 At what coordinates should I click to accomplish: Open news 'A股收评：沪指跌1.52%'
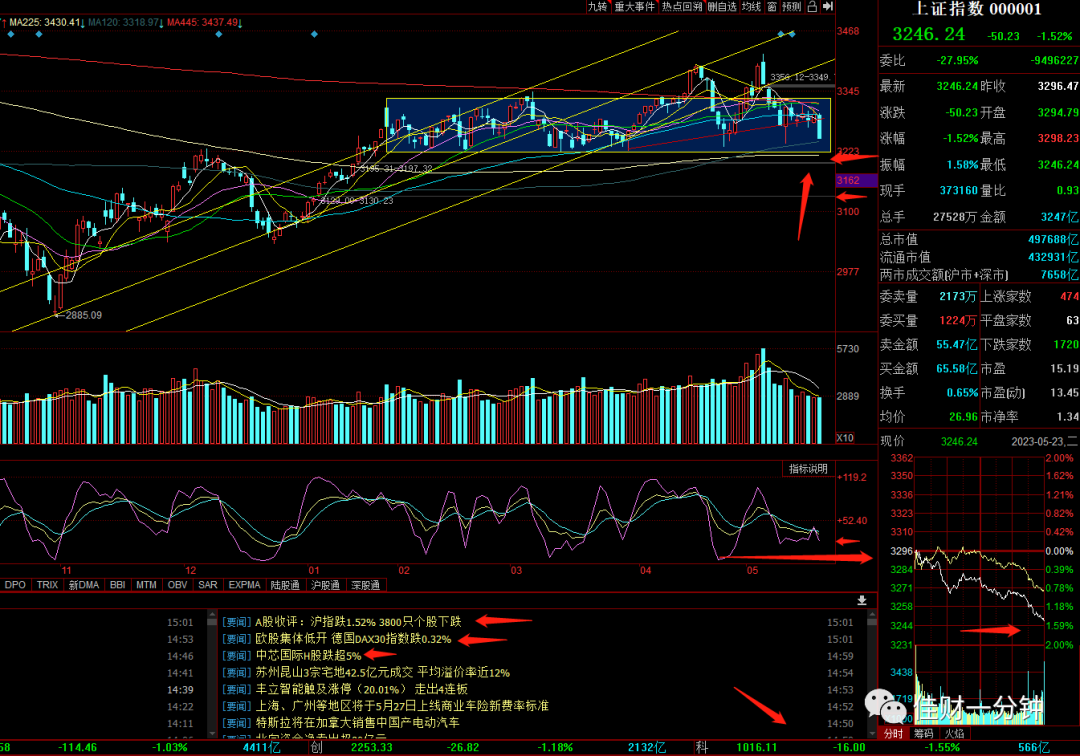pos(358,622)
